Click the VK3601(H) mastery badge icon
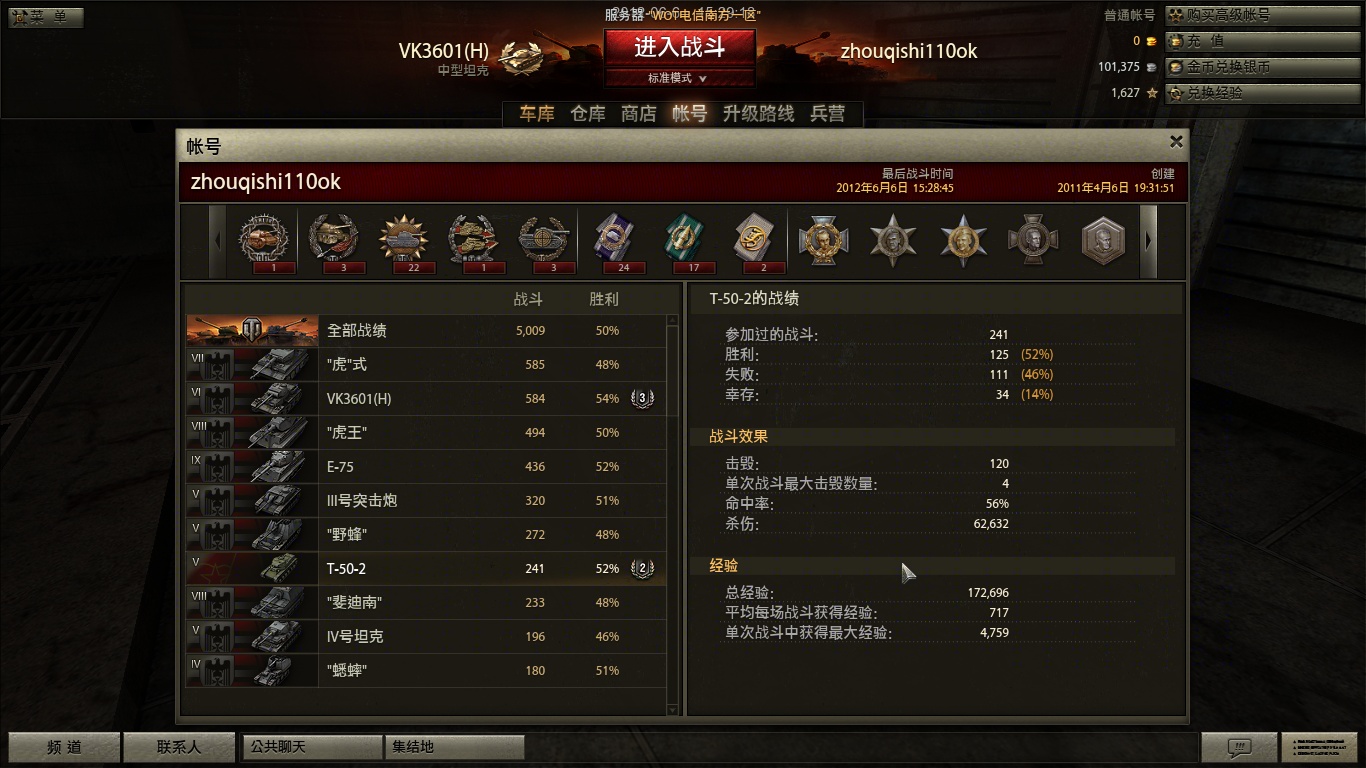1366x768 pixels. tap(642, 398)
